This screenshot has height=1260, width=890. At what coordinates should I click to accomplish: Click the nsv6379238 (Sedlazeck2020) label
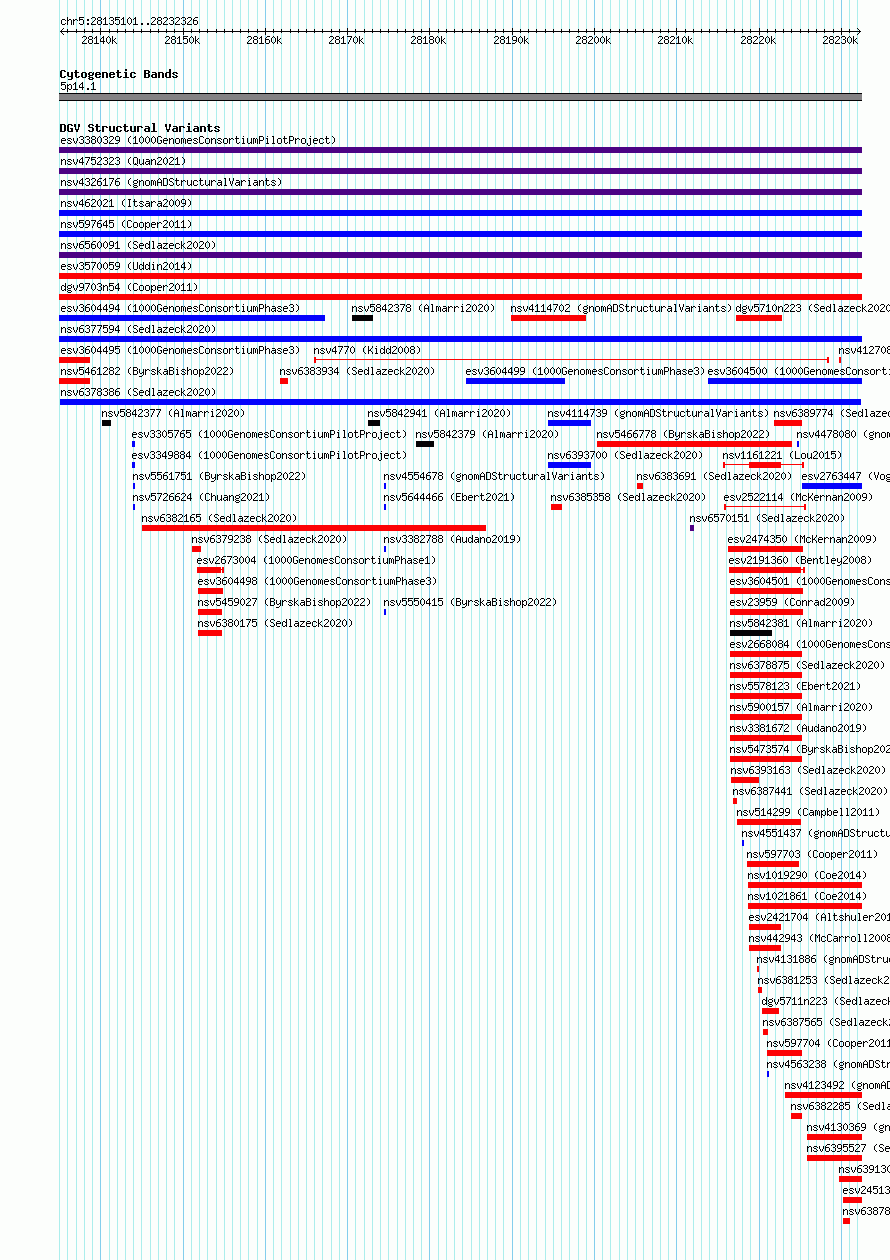pos(270,539)
